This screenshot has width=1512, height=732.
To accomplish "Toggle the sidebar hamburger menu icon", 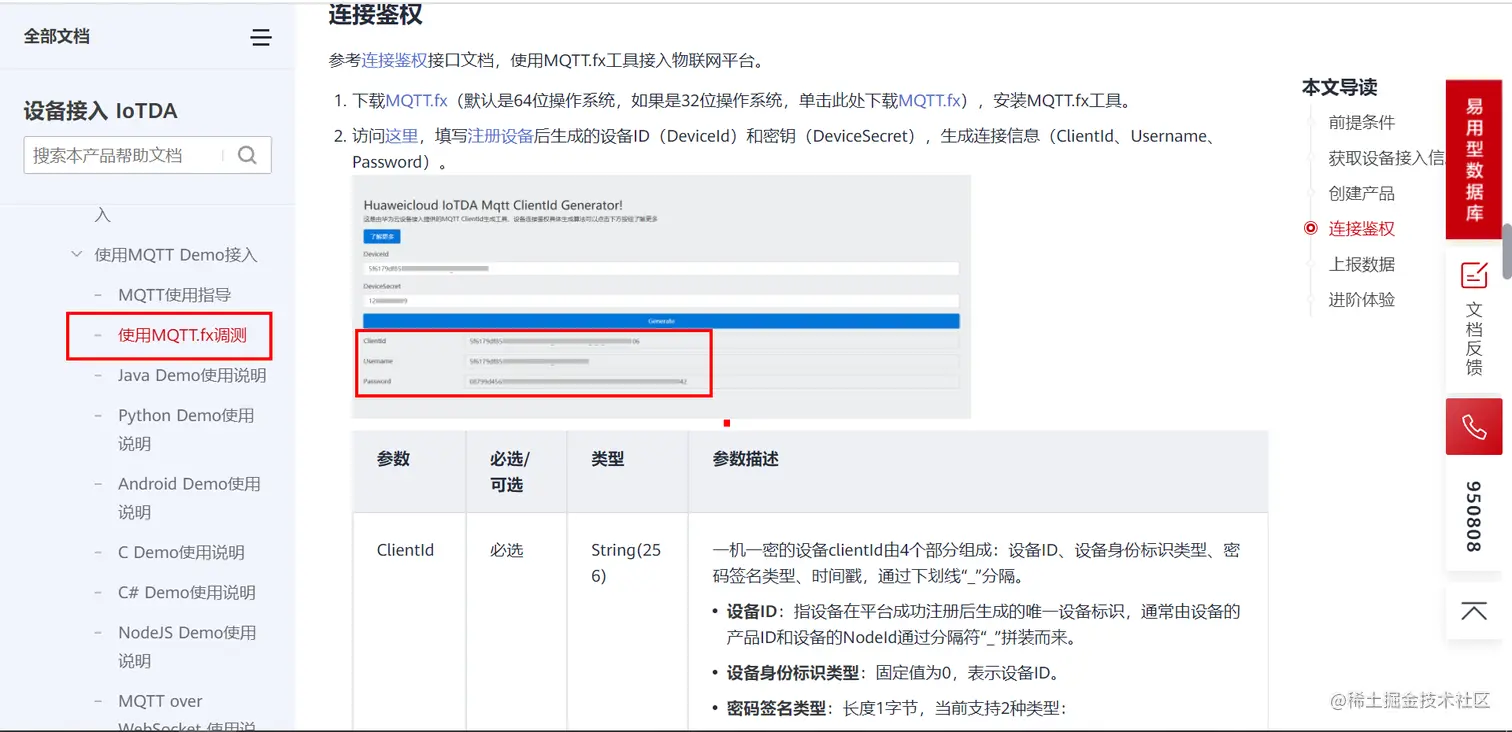I will pyautogui.click(x=261, y=38).
